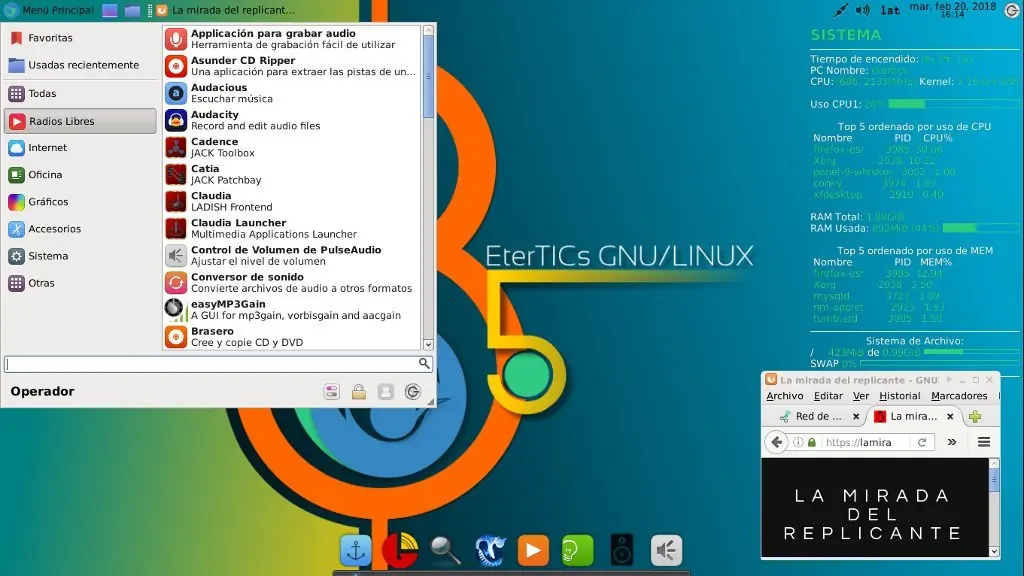
Task: Open easyMP3Gain application
Action: point(292,310)
